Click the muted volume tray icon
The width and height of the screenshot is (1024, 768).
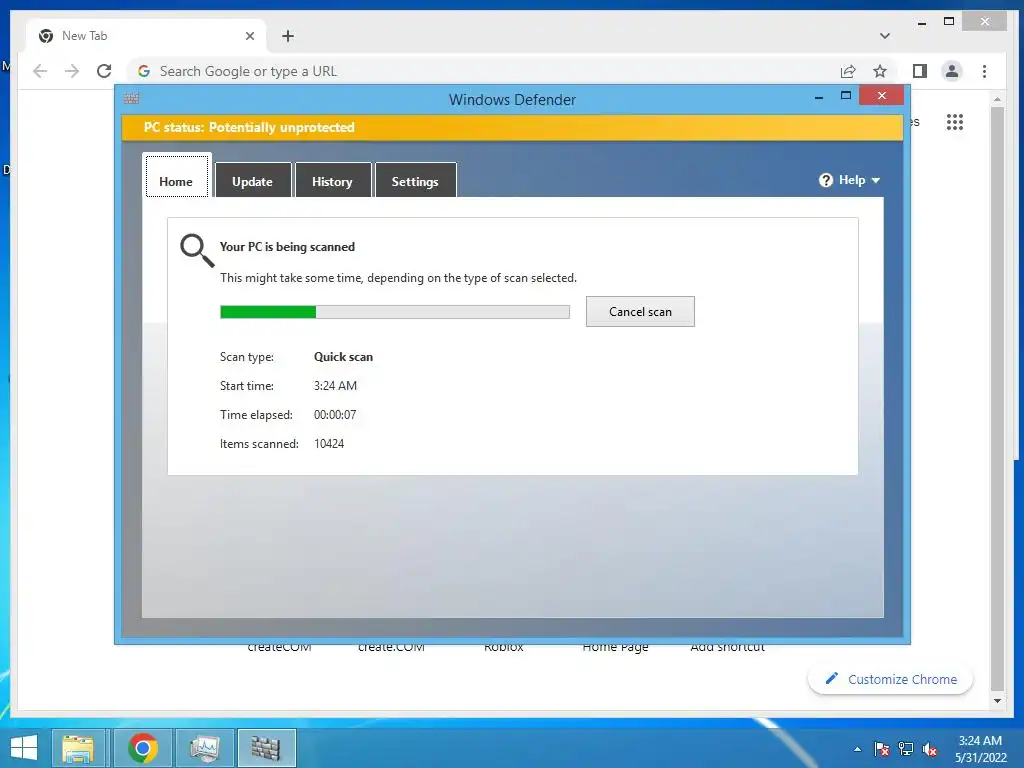click(930, 749)
